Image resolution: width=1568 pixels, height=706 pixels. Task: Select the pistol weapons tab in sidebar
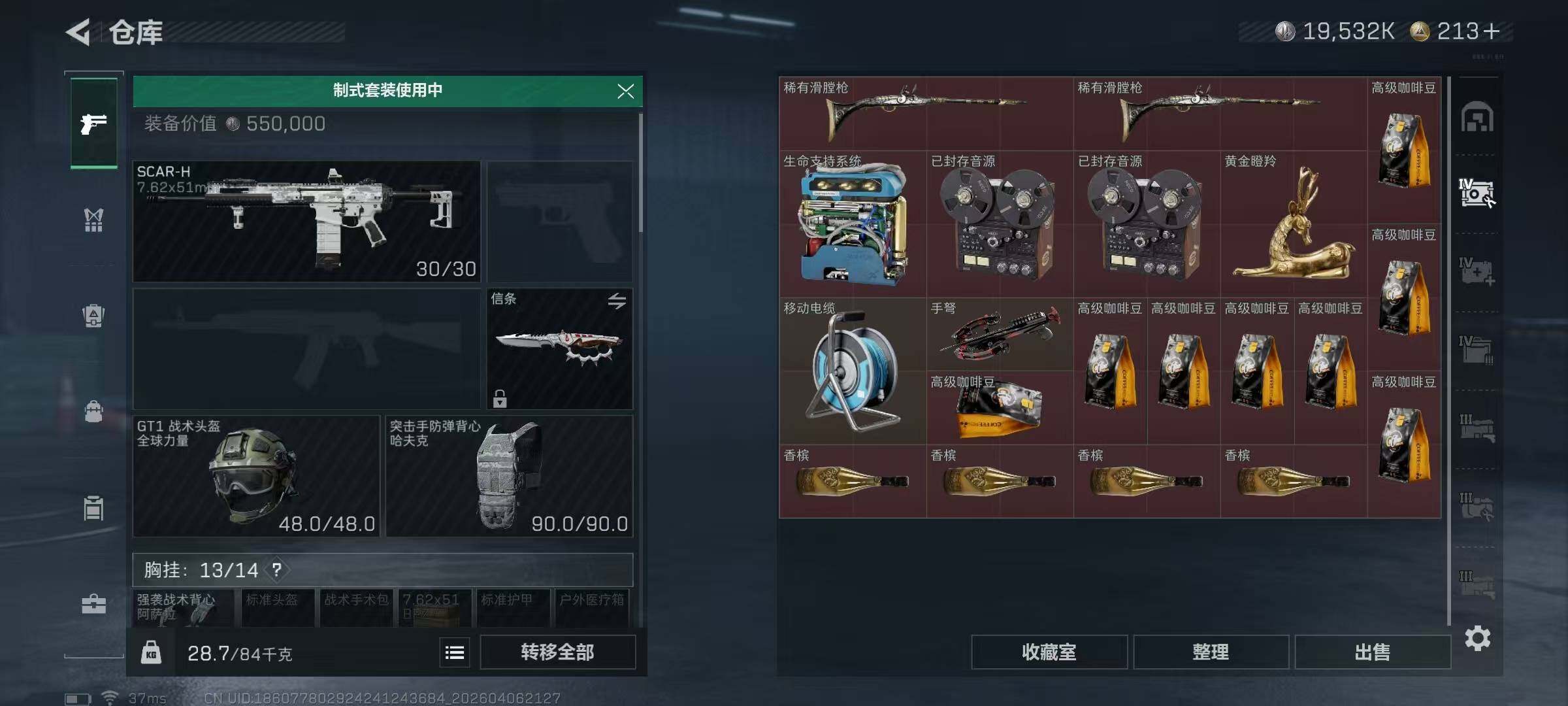(94, 123)
